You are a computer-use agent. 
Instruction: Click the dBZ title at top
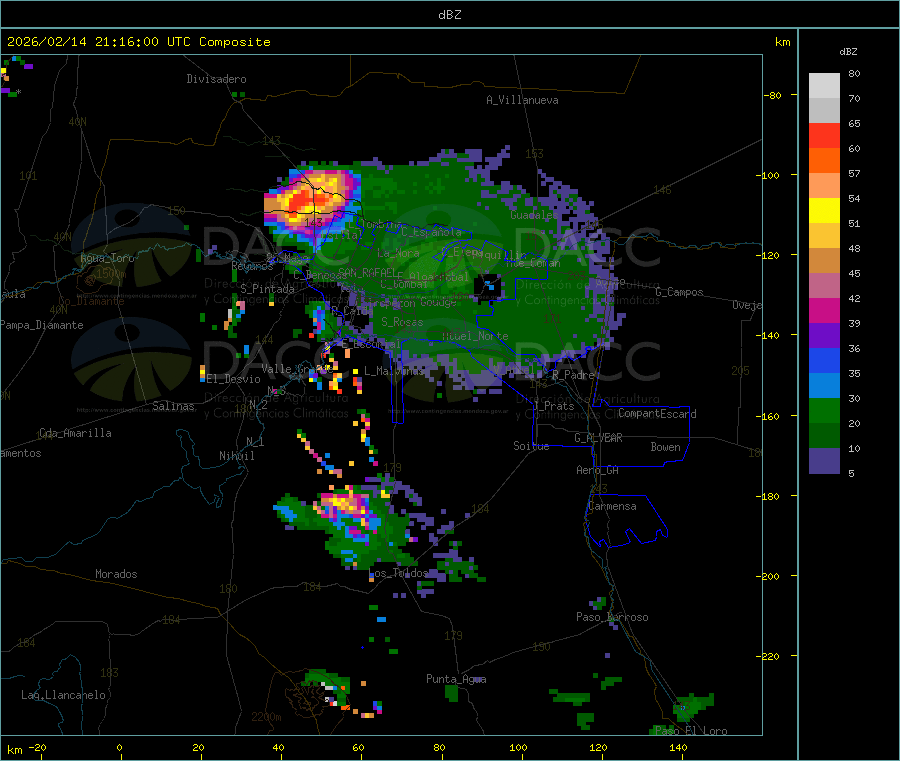pyautogui.click(x=449, y=15)
